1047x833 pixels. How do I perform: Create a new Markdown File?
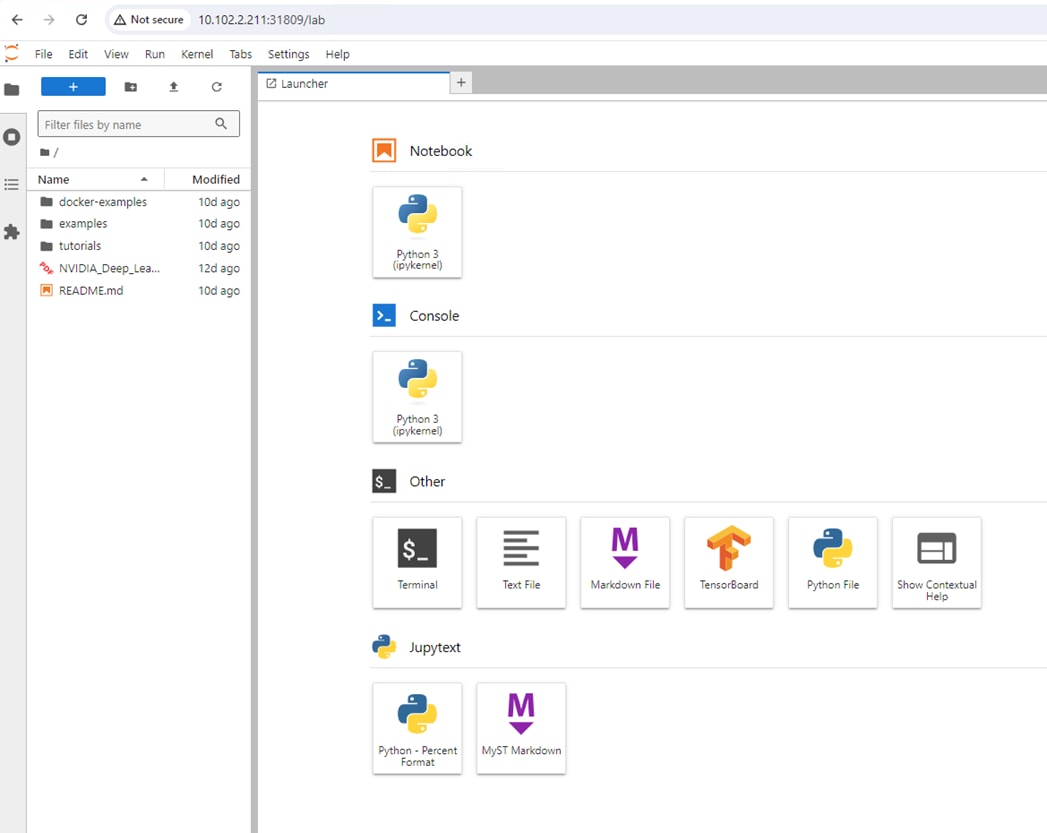[625, 563]
